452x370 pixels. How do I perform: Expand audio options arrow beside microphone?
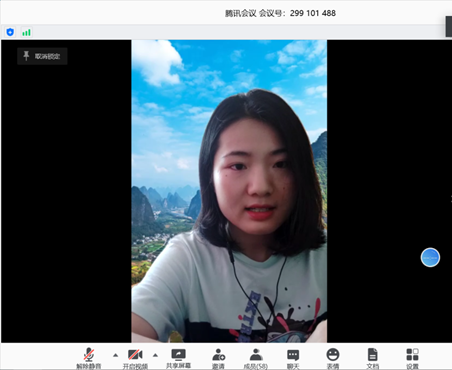pos(115,355)
